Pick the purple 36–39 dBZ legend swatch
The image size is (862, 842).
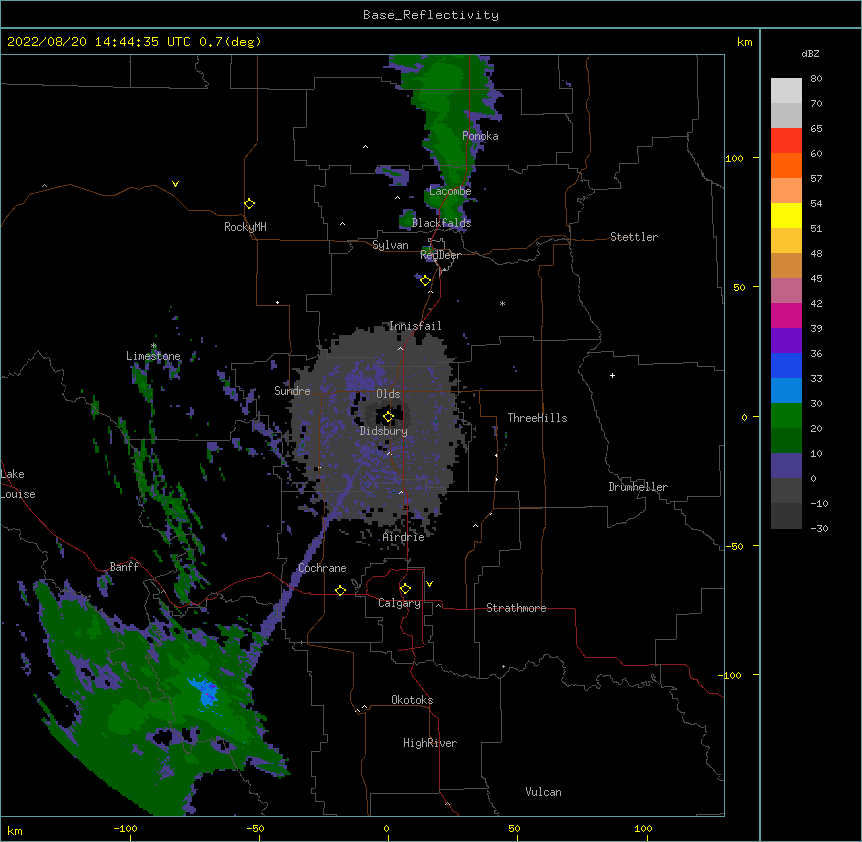pos(786,341)
